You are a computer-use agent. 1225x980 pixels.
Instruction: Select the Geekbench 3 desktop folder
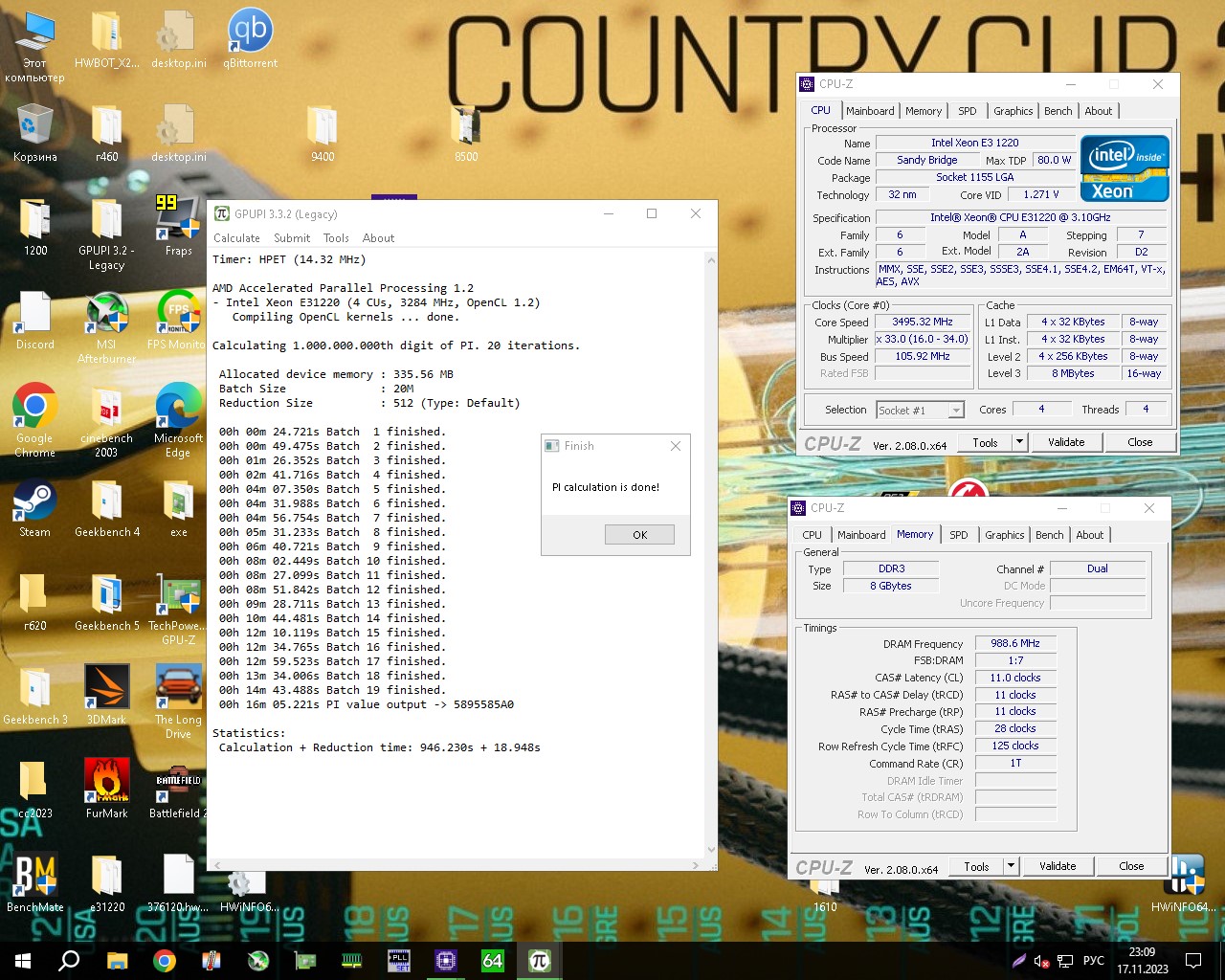[35, 696]
